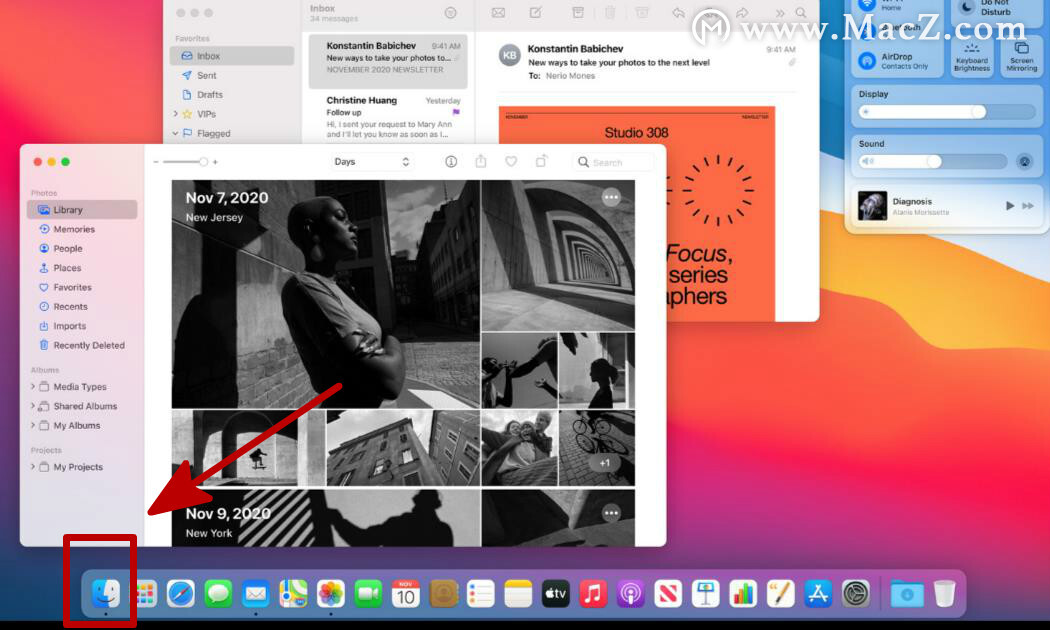Toggle Screen Mirroring in Control Center

1021,56
